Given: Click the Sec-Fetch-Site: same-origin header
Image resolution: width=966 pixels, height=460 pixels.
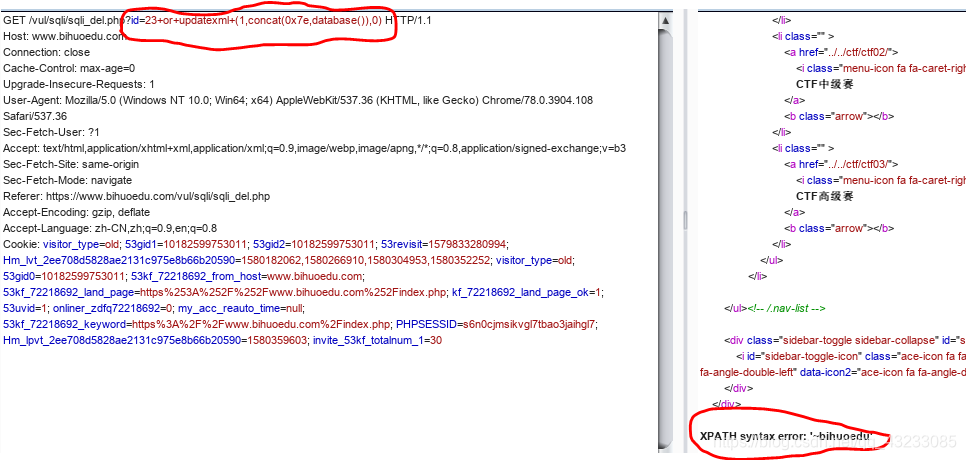Looking at the screenshot, I should tap(71, 164).
